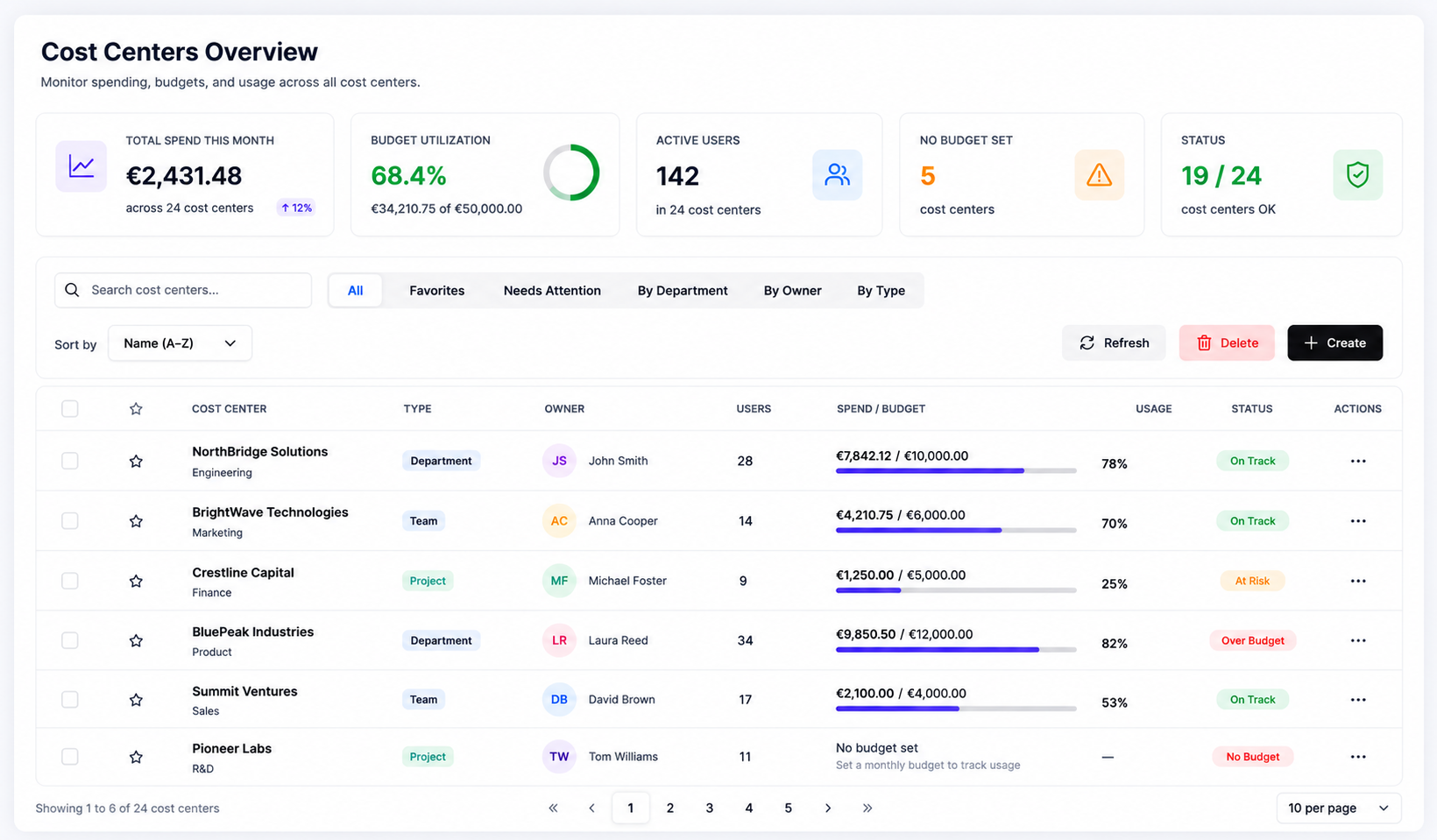Open actions menu for BluePeak Industries

1358,640
